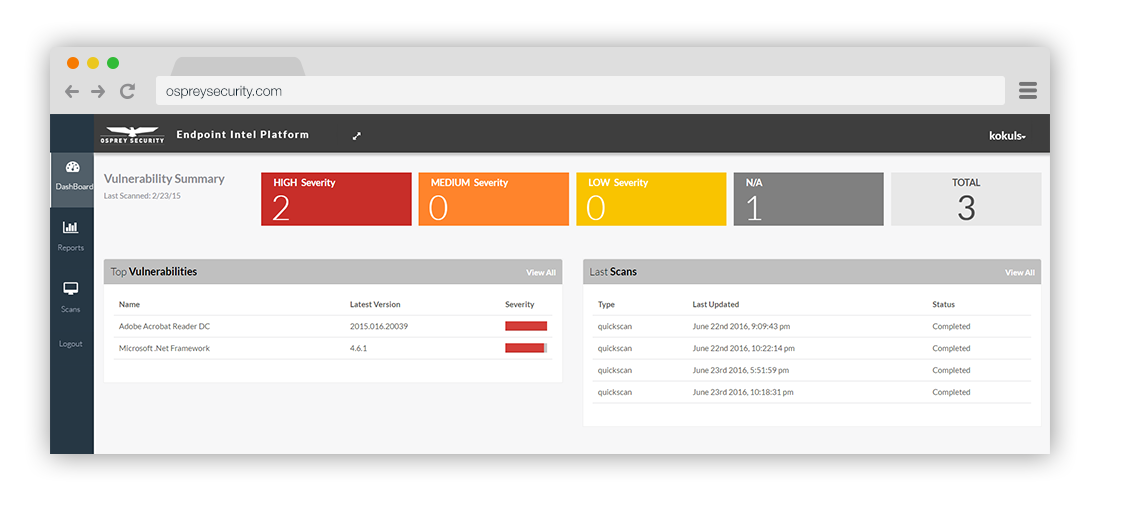Toggle fullscreen with the expand arrows icon

[357, 136]
